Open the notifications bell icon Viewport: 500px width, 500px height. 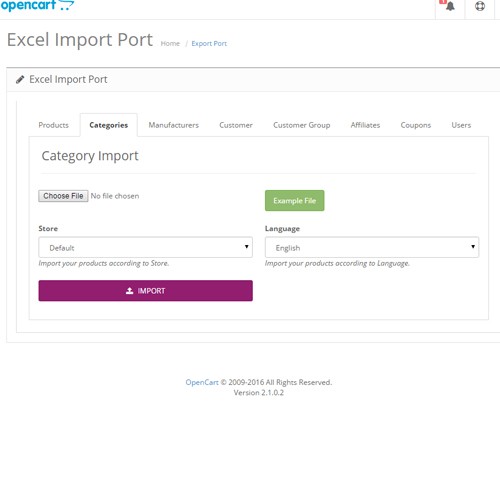[x=450, y=6]
